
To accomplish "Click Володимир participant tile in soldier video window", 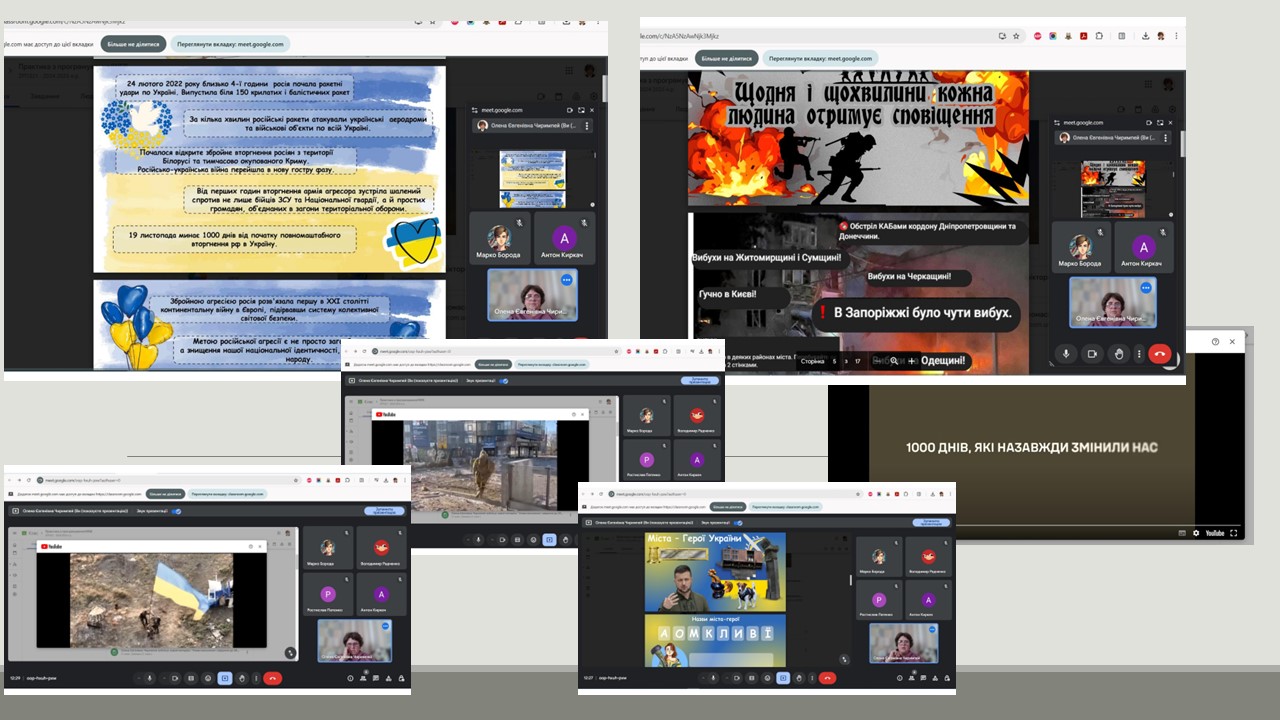I will (x=698, y=415).
